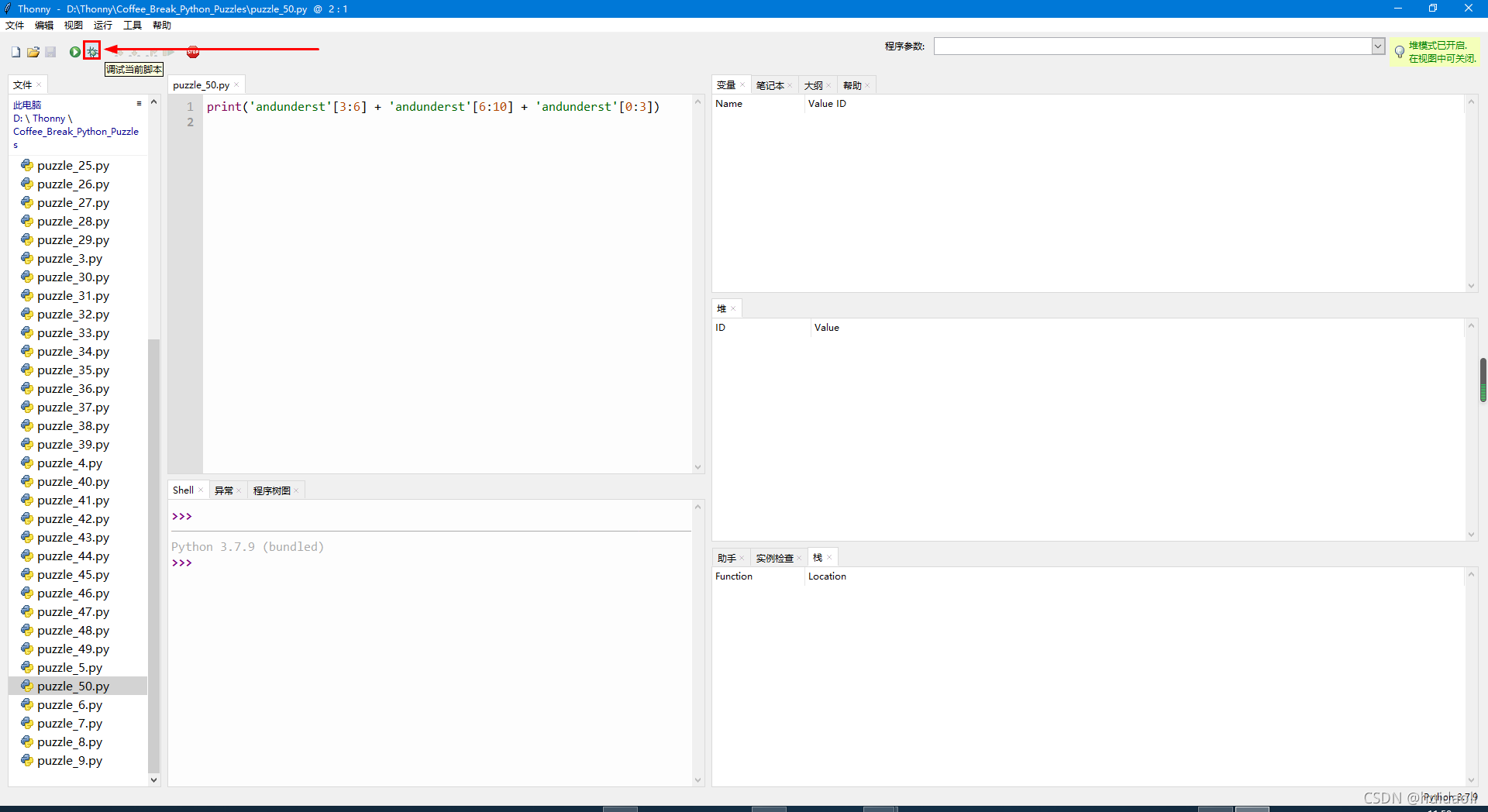Click the puzzle_35.py Python file icon
The image size is (1488, 812).
[27, 370]
